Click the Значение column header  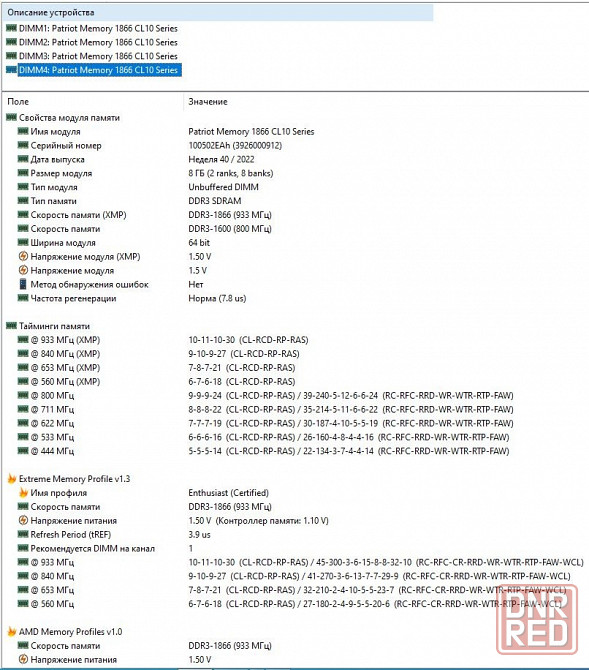pyautogui.click(x=208, y=102)
